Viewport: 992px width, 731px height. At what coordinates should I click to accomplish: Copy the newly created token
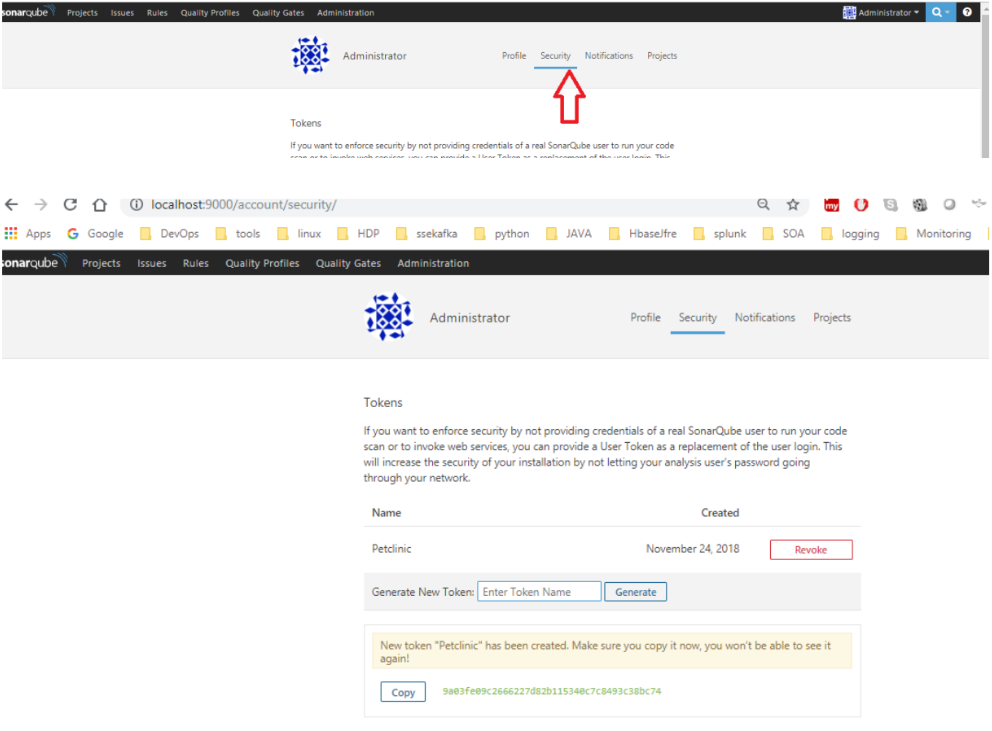(x=403, y=692)
